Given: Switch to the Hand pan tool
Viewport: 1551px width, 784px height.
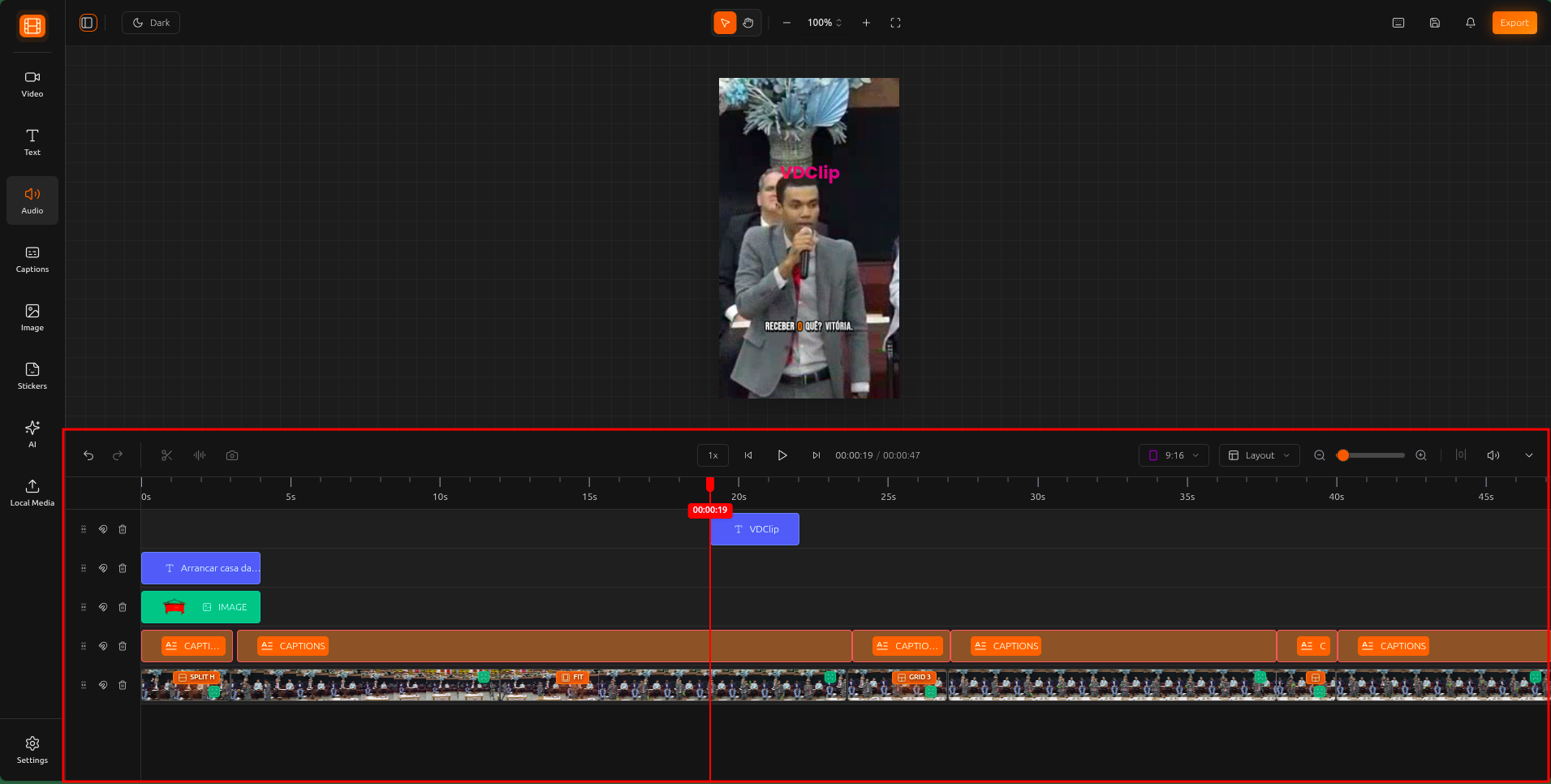Looking at the screenshot, I should tap(747, 23).
